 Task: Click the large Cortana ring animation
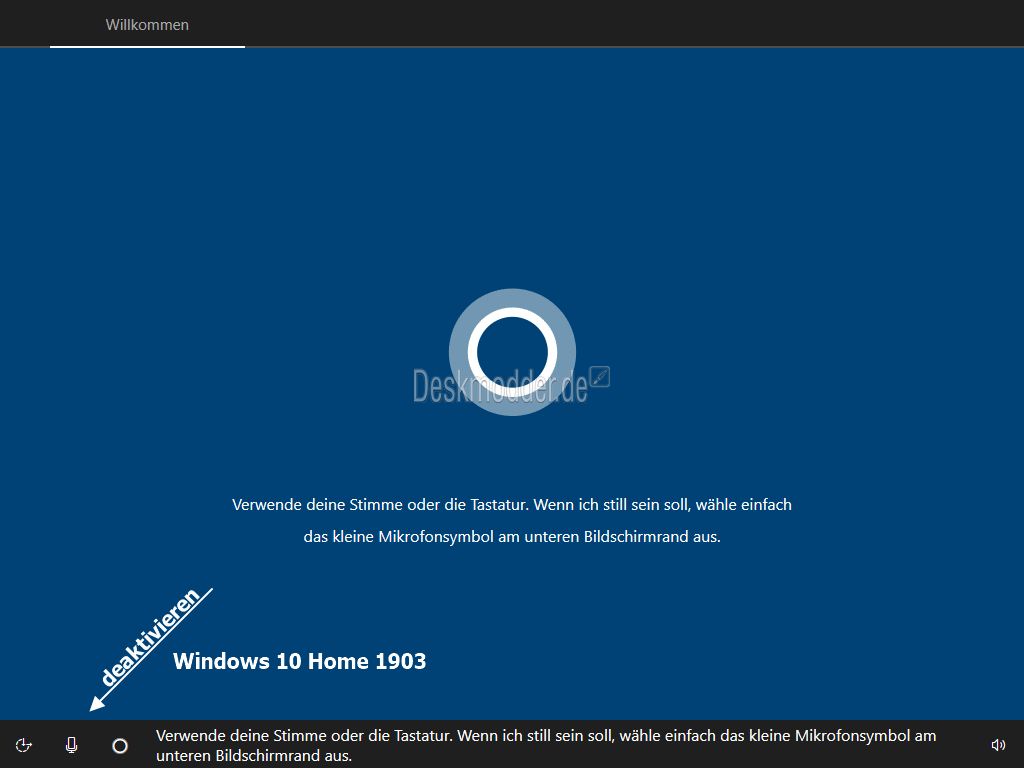point(512,352)
